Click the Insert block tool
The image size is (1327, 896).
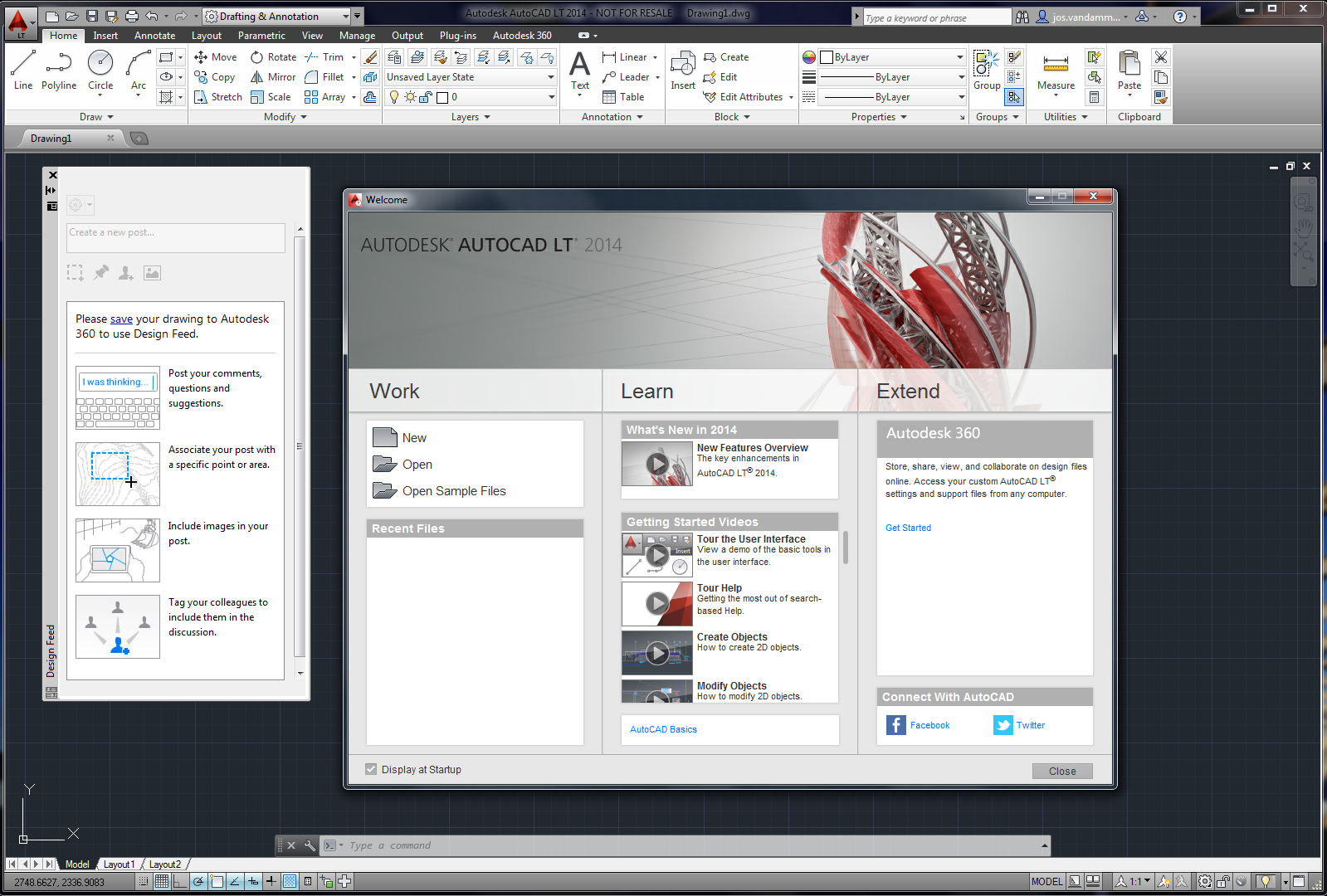[683, 71]
